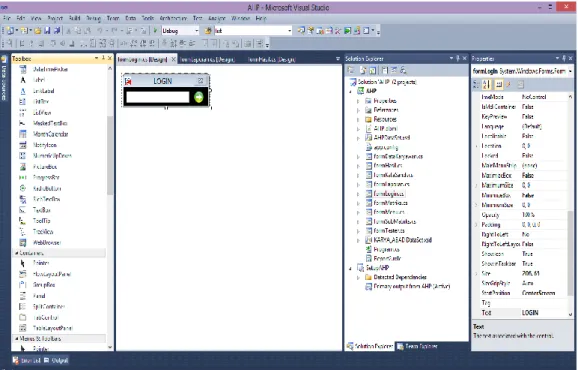Close the active formLogin design tab
Image resolution: width=578 pixels, height=370 pixels.
[x=173, y=59]
